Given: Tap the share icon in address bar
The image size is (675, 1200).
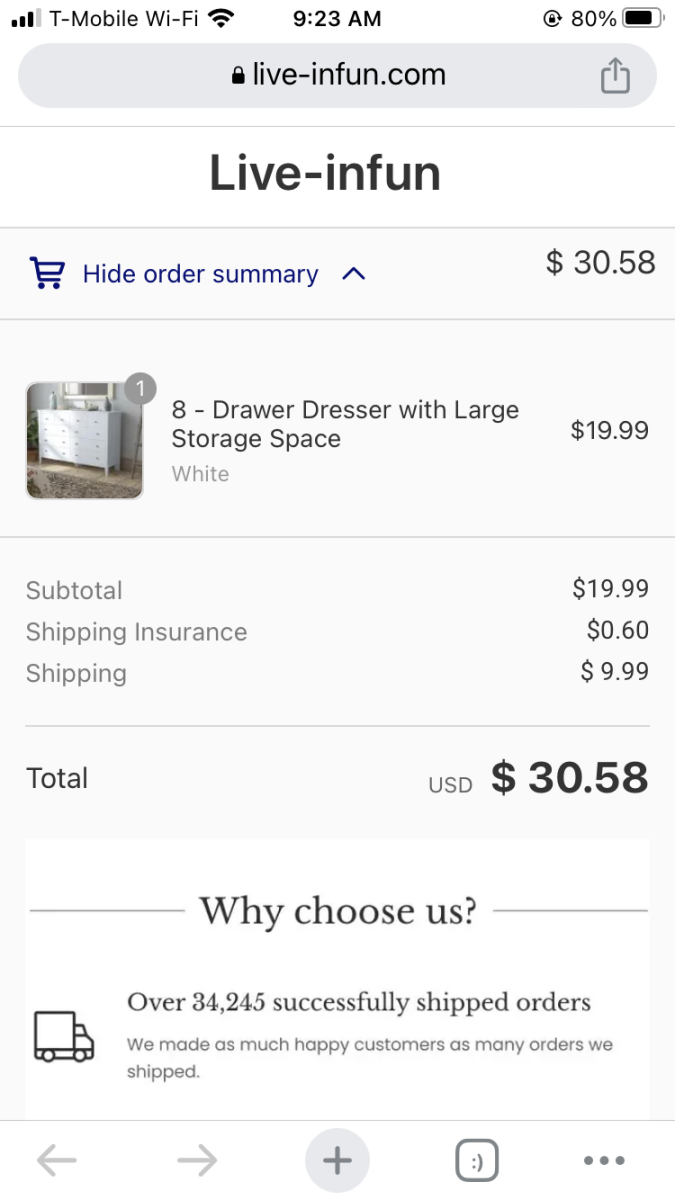Looking at the screenshot, I should point(615,76).
